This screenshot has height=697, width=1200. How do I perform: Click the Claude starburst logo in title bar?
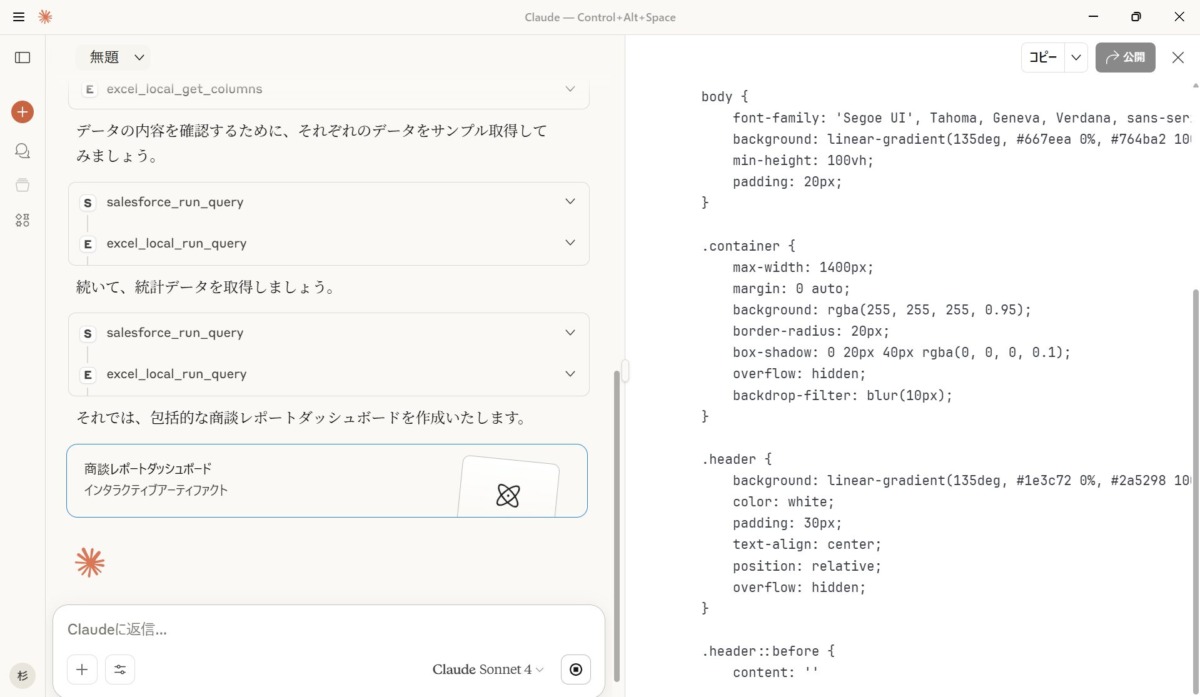(x=46, y=17)
